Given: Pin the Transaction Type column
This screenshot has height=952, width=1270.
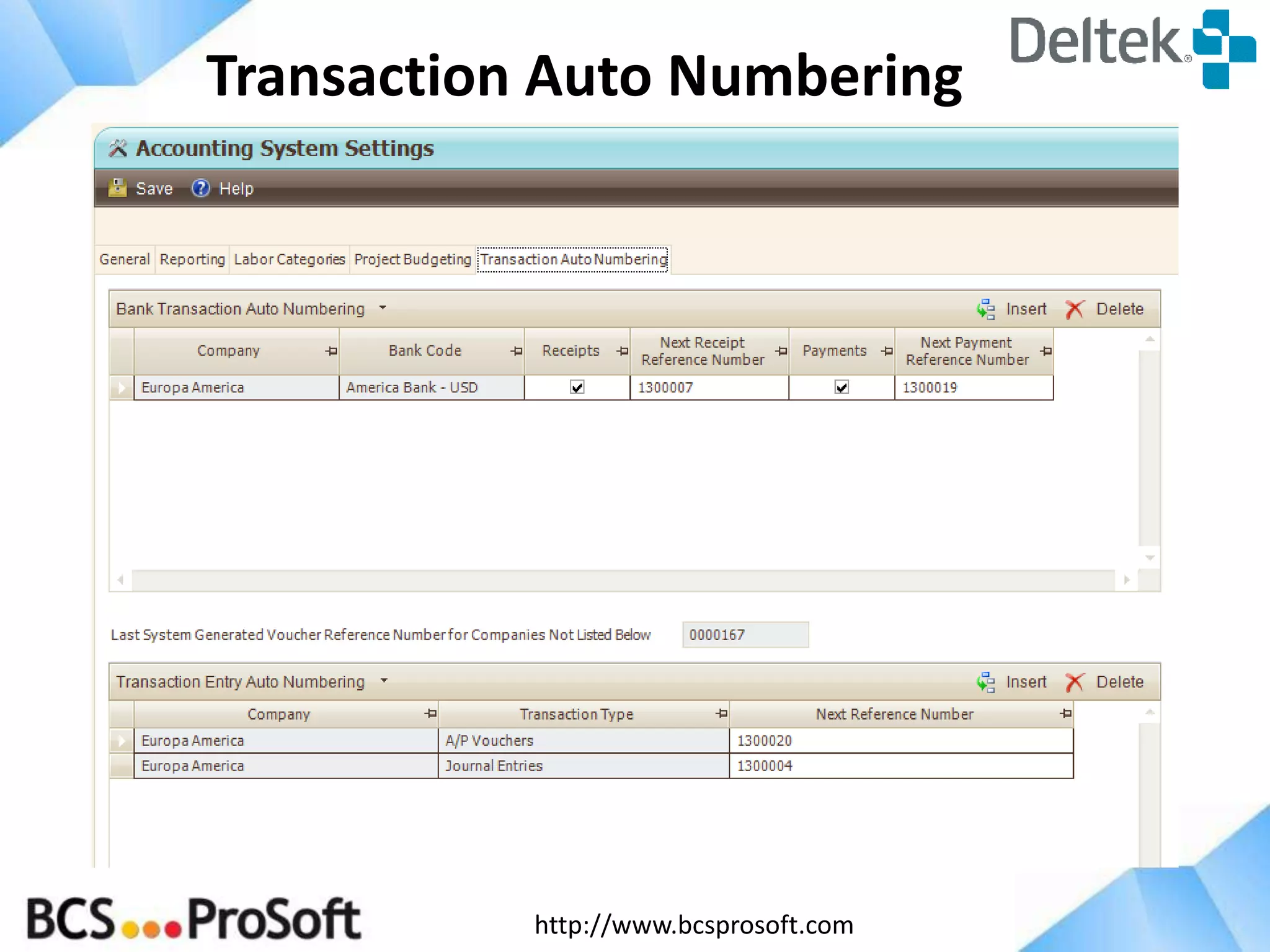Looking at the screenshot, I should coord(721,714).
